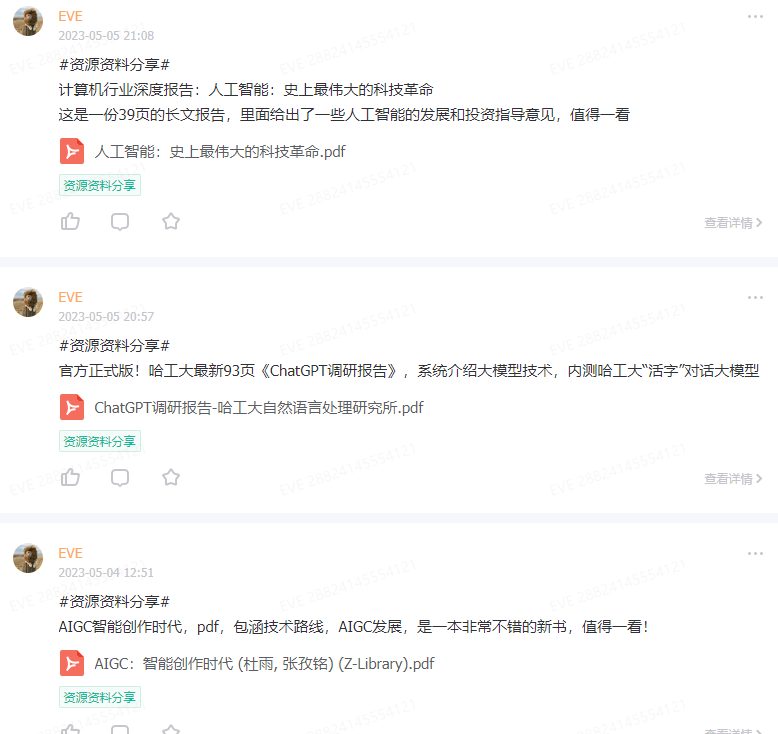Star the 人工智能 report post as favorite
The image size is (778, 734).
pos(171,221)
